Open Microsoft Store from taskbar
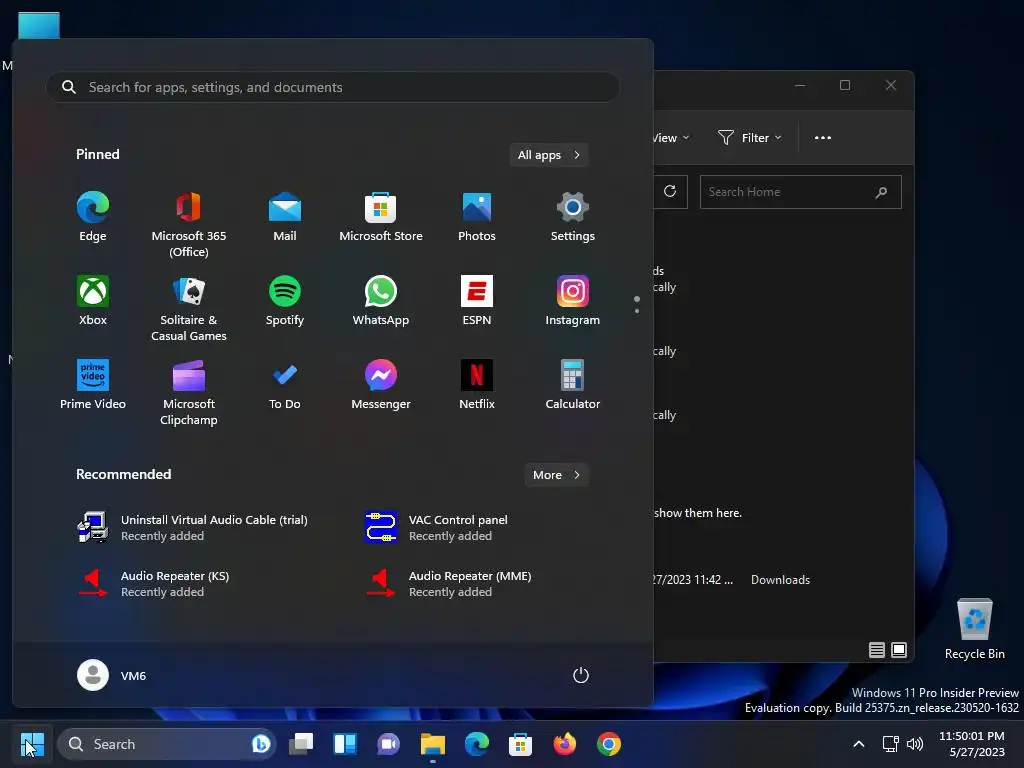This screenshot has width=1024, height=768. click(x=520, y=744)
